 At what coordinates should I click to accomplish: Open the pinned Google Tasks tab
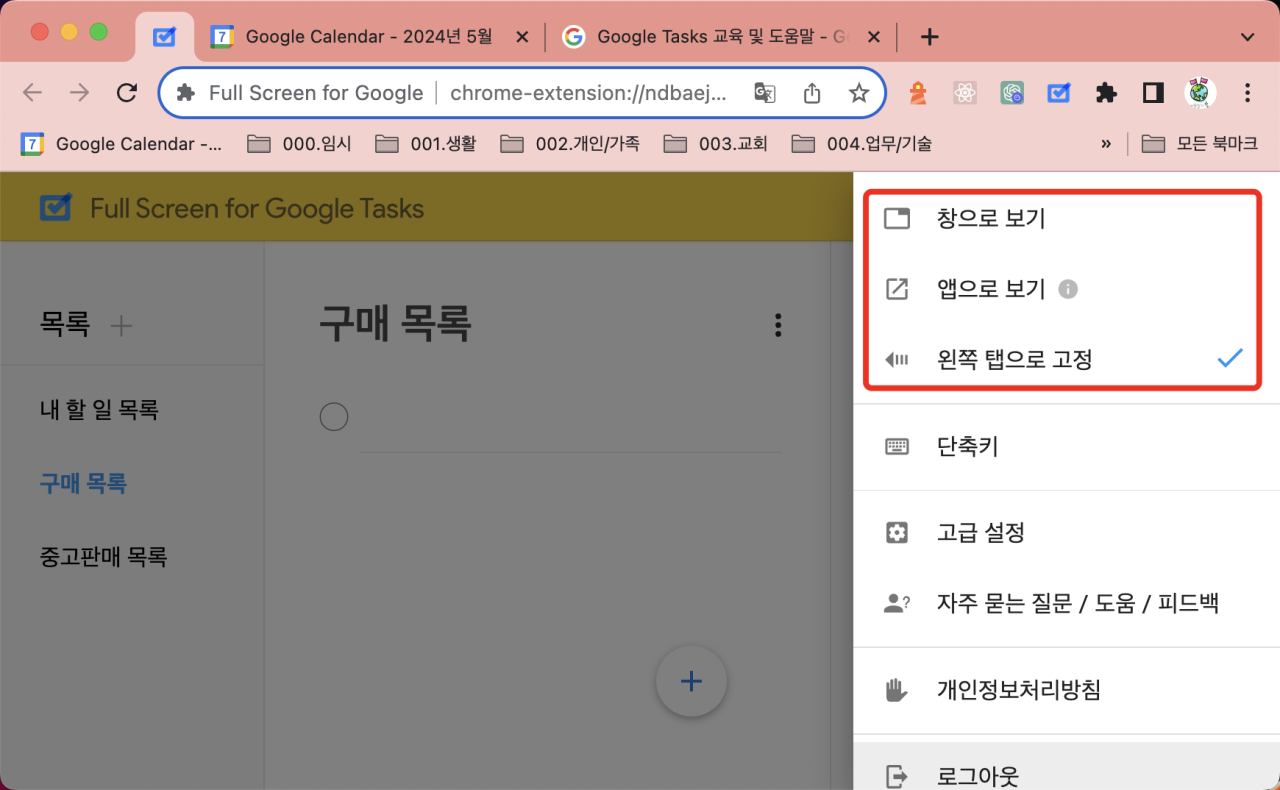click(164, 37)
